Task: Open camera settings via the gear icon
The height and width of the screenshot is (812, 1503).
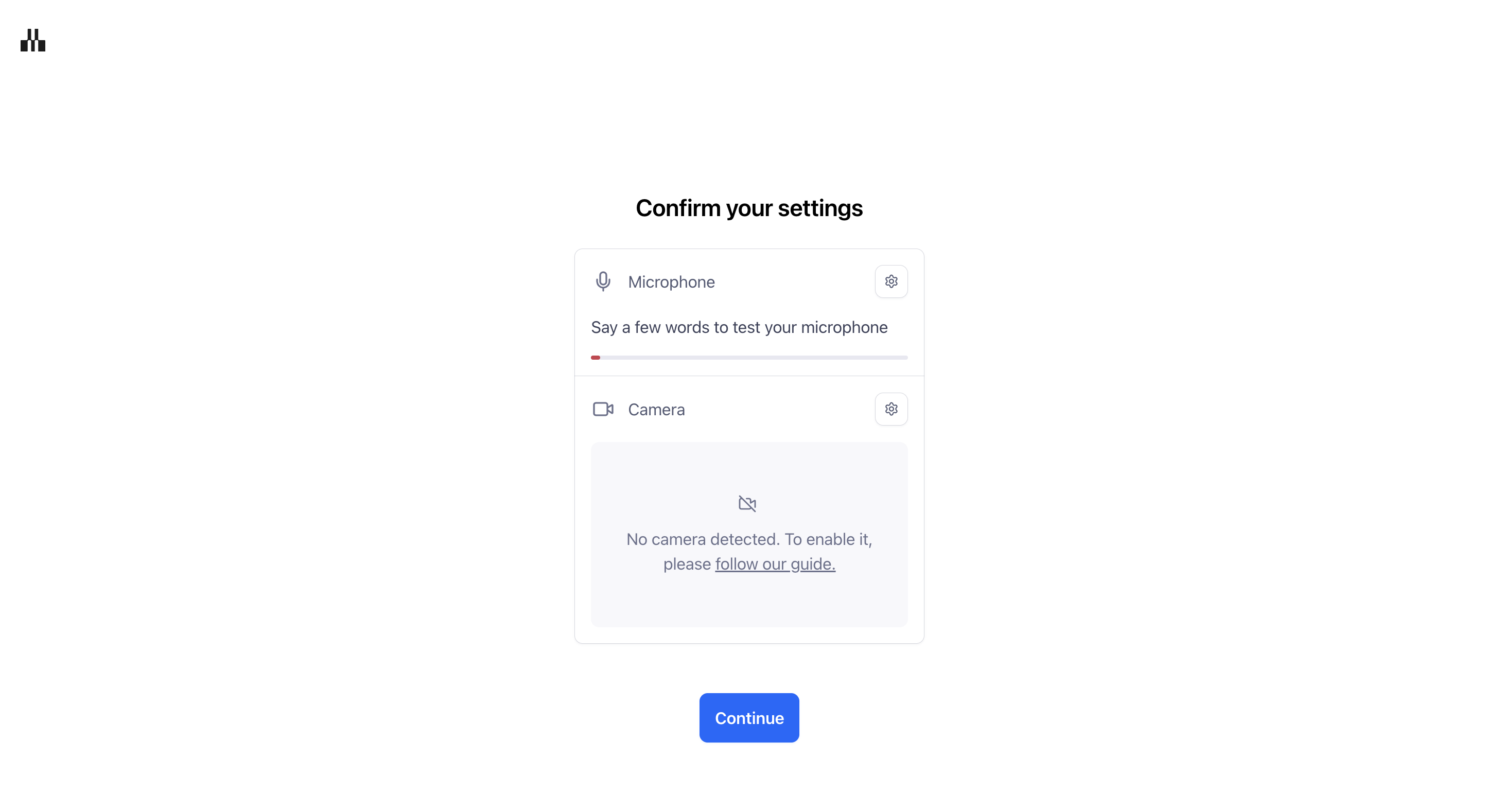Action: [890, 409]
